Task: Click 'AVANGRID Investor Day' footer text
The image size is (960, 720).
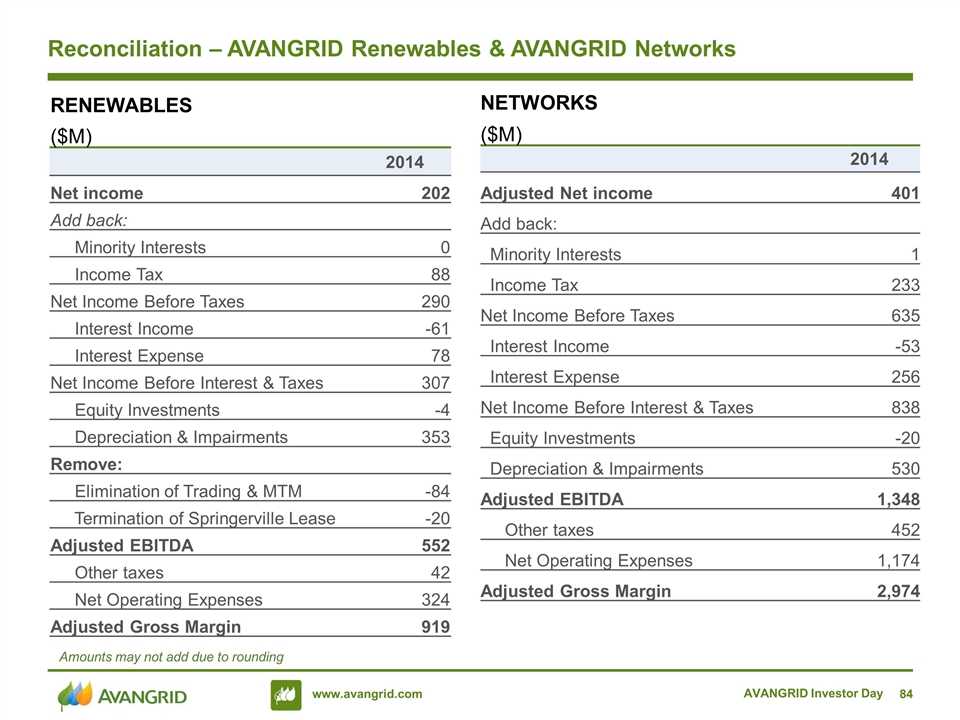Action: pos(813,693)
